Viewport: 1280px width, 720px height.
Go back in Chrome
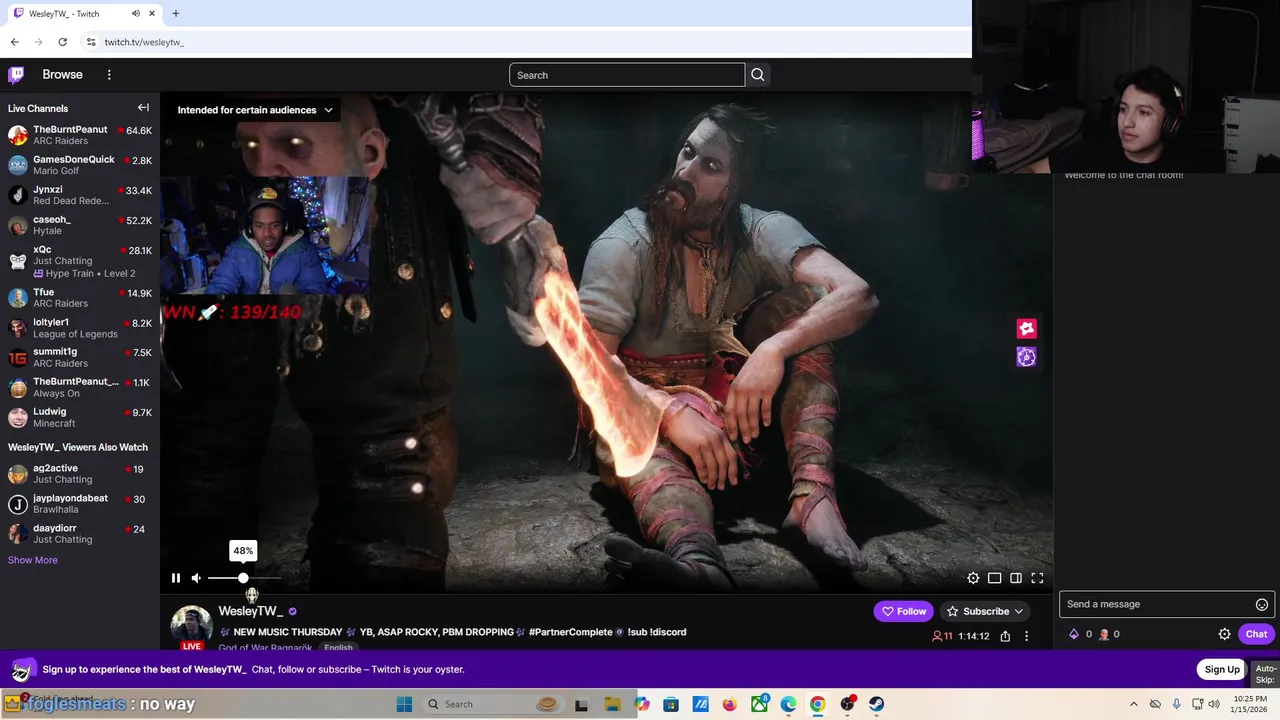[14, 42]
